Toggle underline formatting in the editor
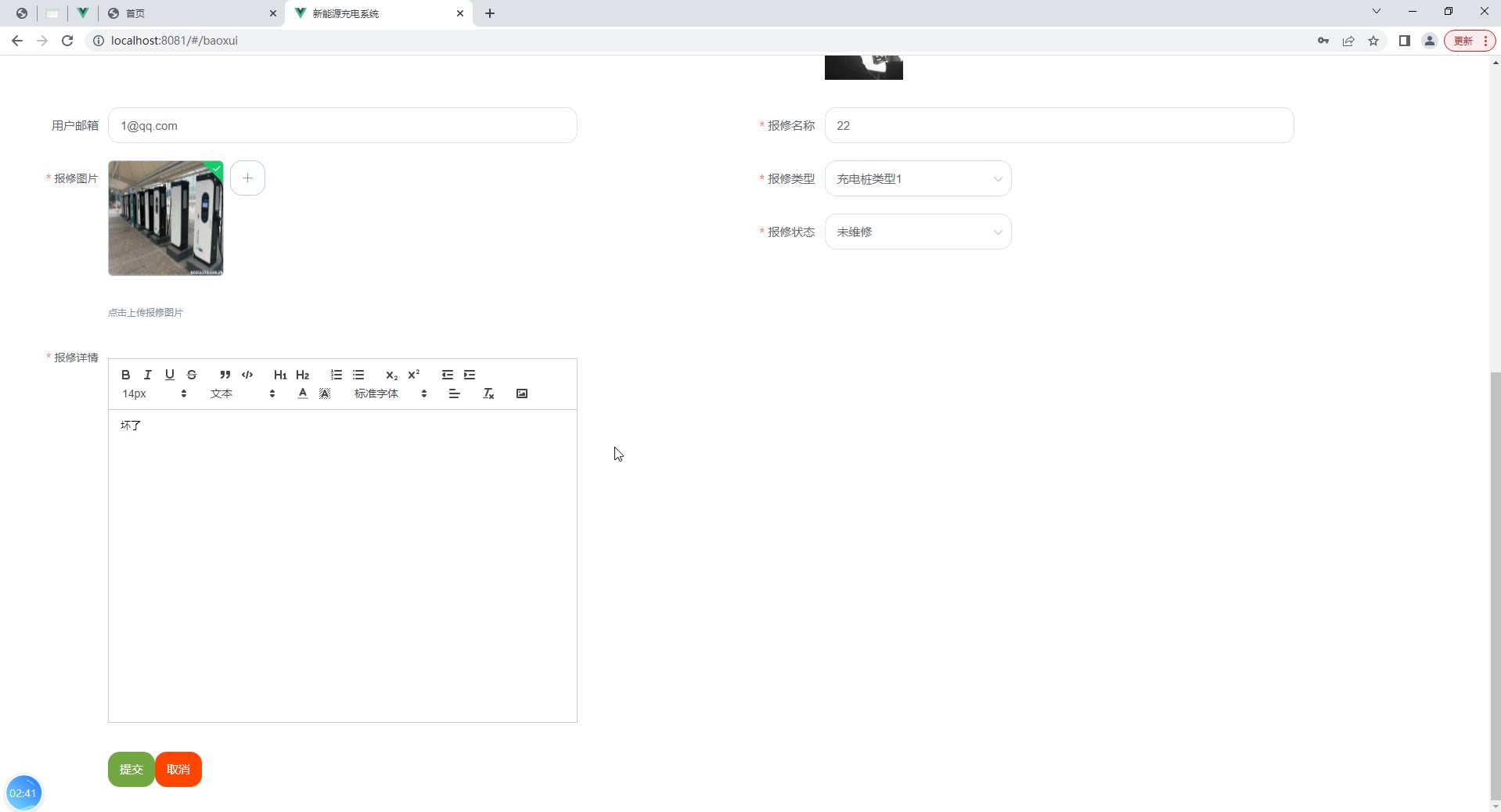Viewport: 1501px width, 812px height. coord(169,375)
